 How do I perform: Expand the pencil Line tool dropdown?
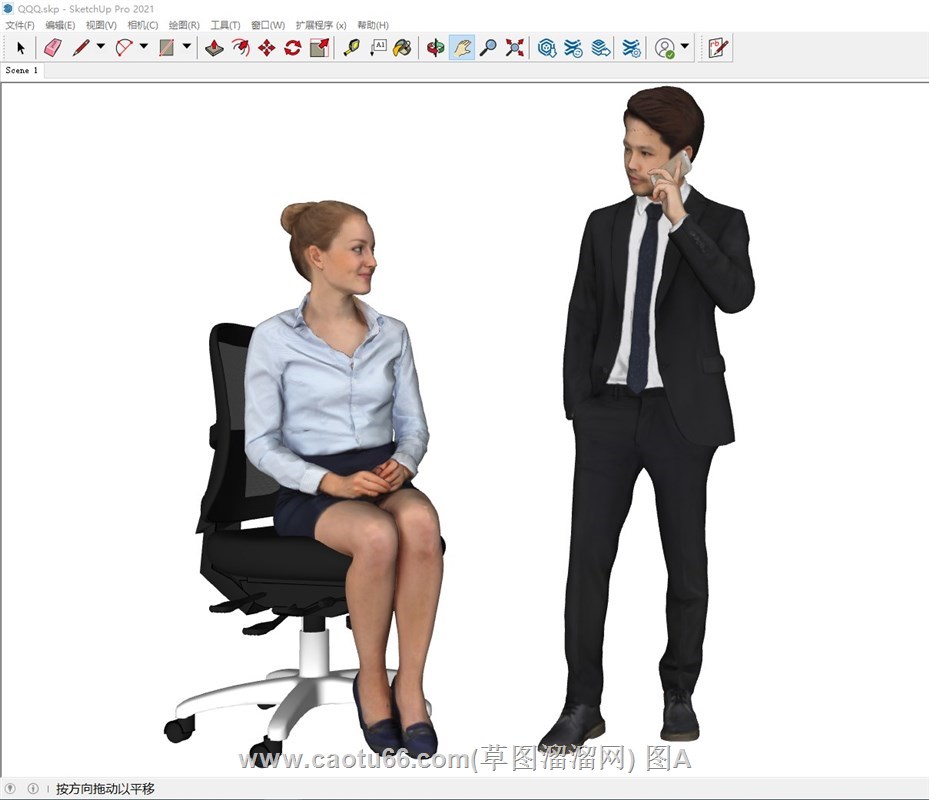coord(100,47)
